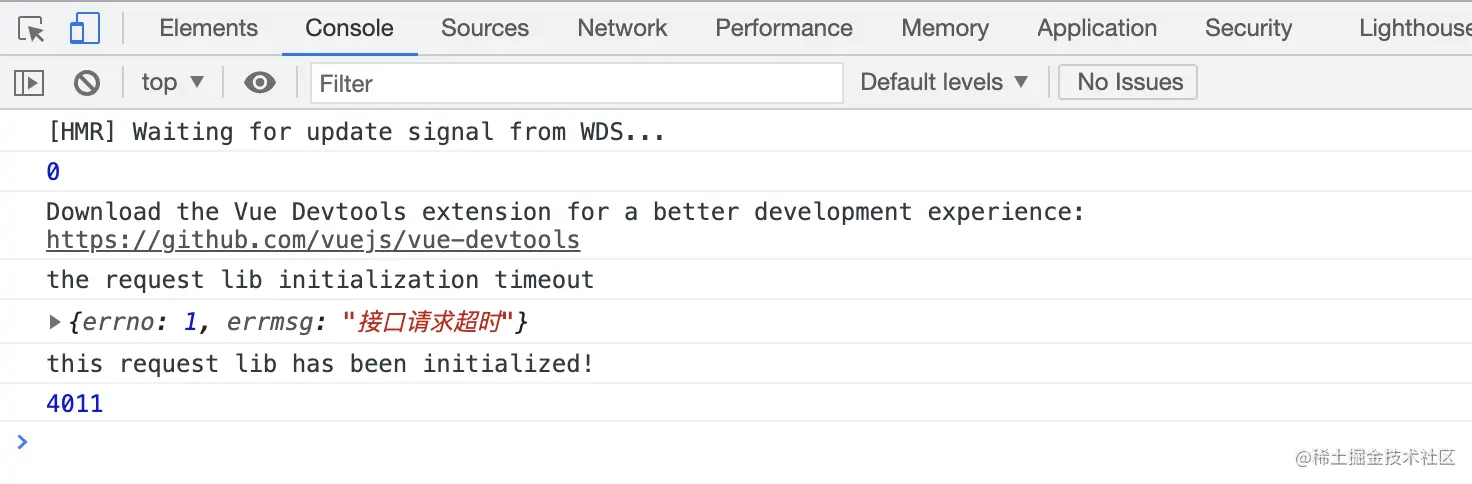Open the Performance tab
Viewport: 1472px width, 484px height.
click(784, 29)
